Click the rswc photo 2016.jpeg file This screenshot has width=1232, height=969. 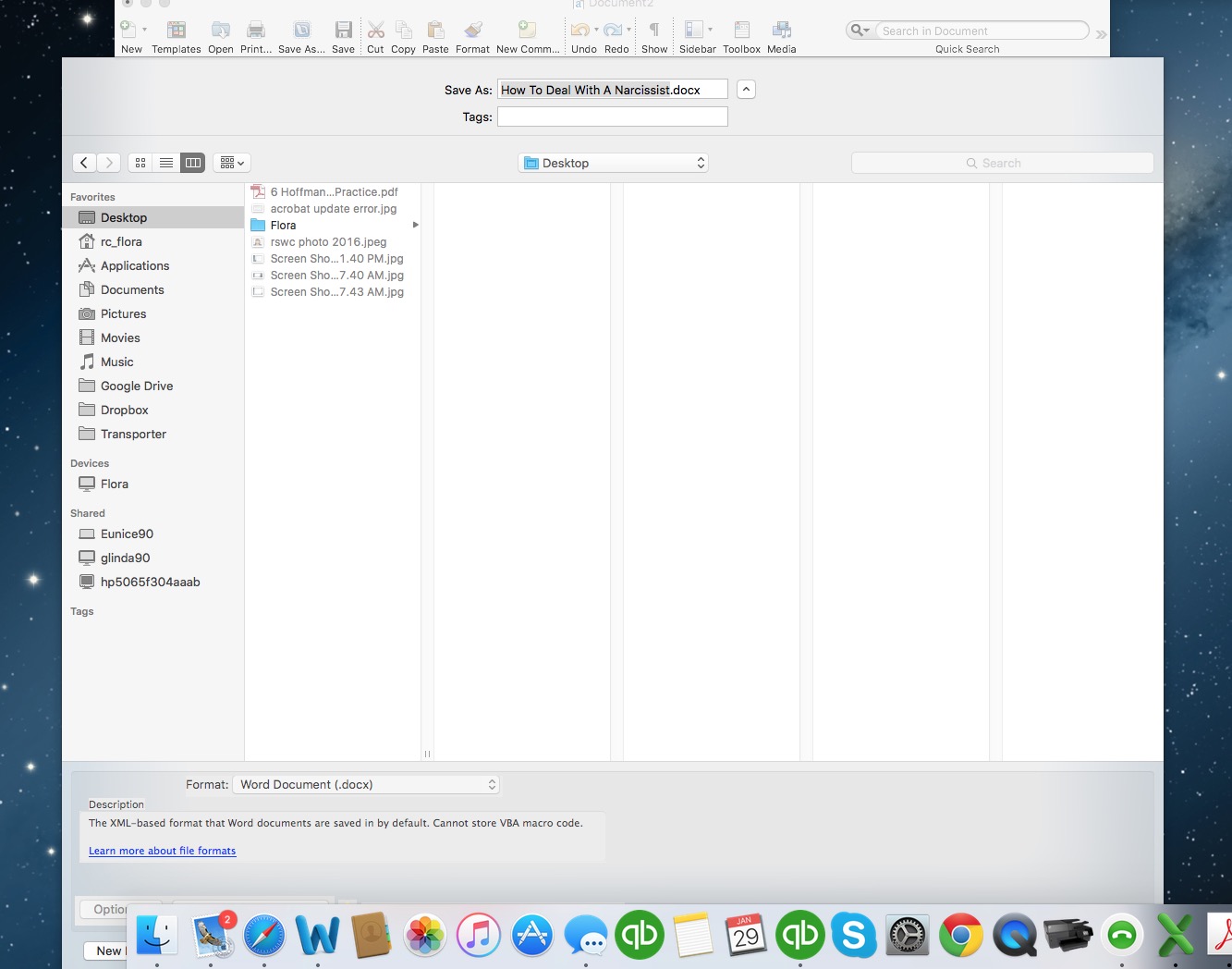[x=334, y=242]
